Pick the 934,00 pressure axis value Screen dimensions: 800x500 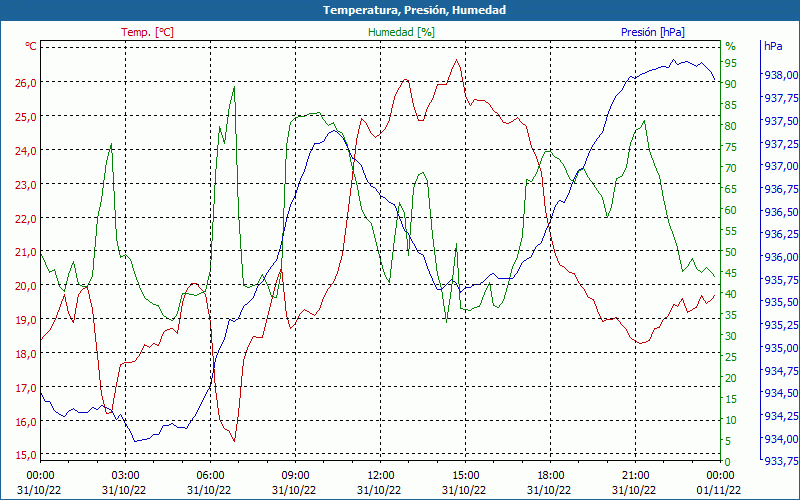click(781, 439)
